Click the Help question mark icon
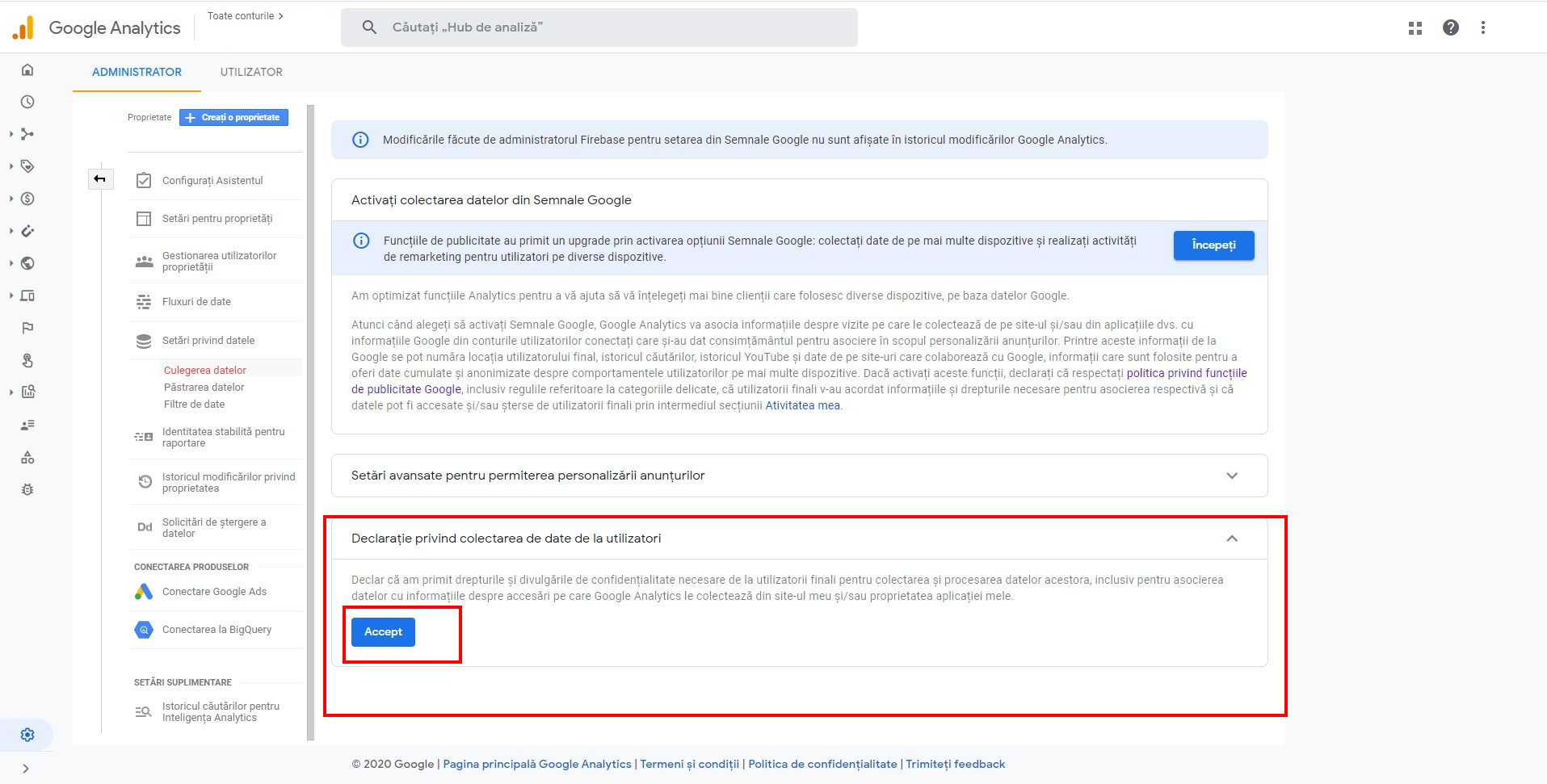The image size is (1547, 784). click(1451, 28)
